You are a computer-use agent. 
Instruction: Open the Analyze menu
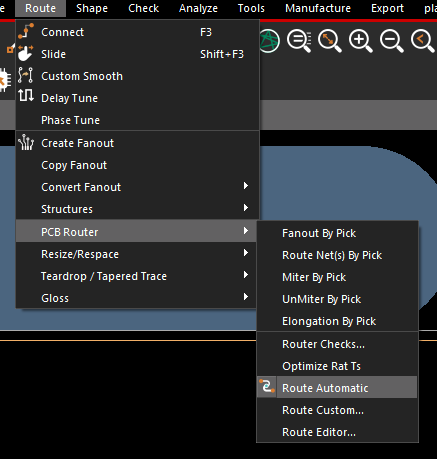pyautogui.click(x=198, y=8)
